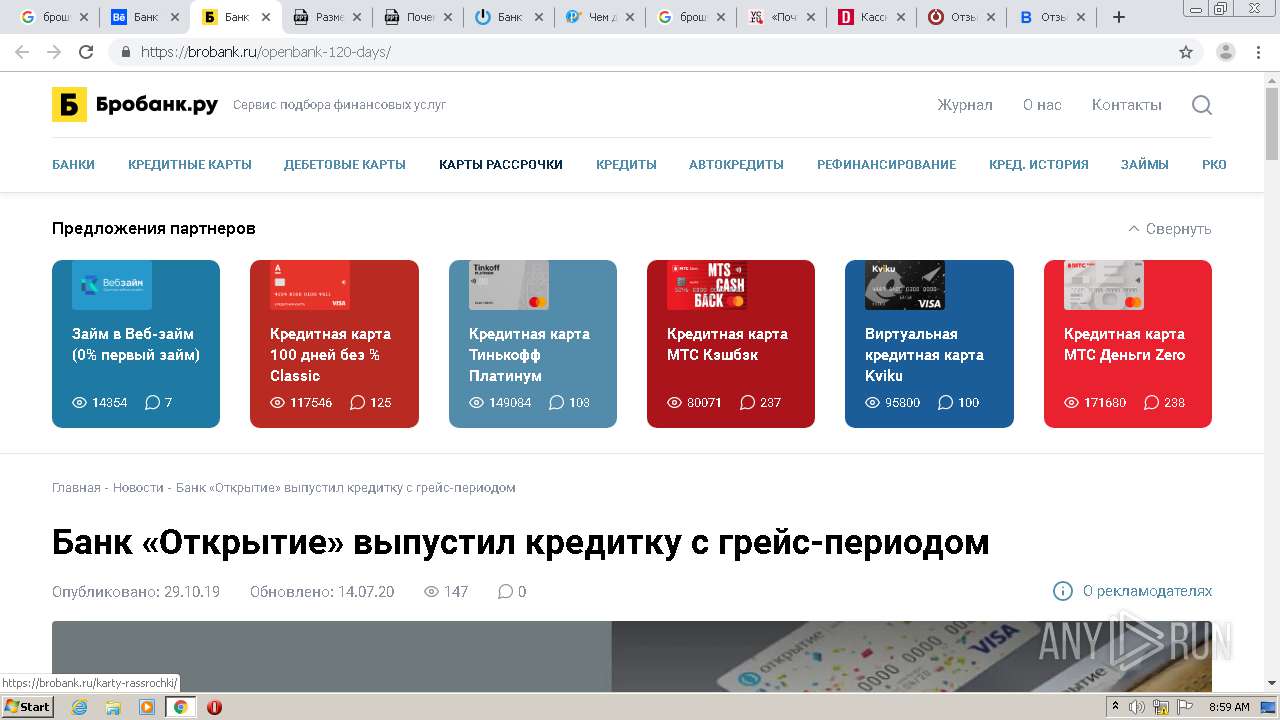This screenshot has width=1280, height=720.
Task: Launch Internet Explorer from taskbar
Action: point(79,707)
